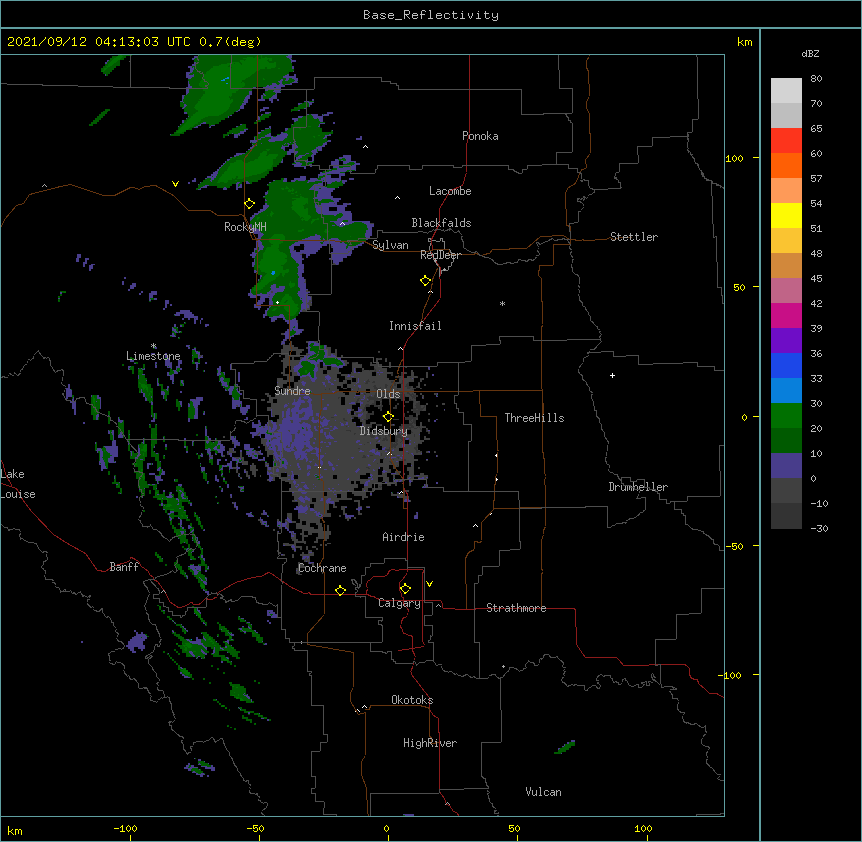Screen dimensions: 862x842
Task: Click the Calgary city label
Action: coord(400,603)
